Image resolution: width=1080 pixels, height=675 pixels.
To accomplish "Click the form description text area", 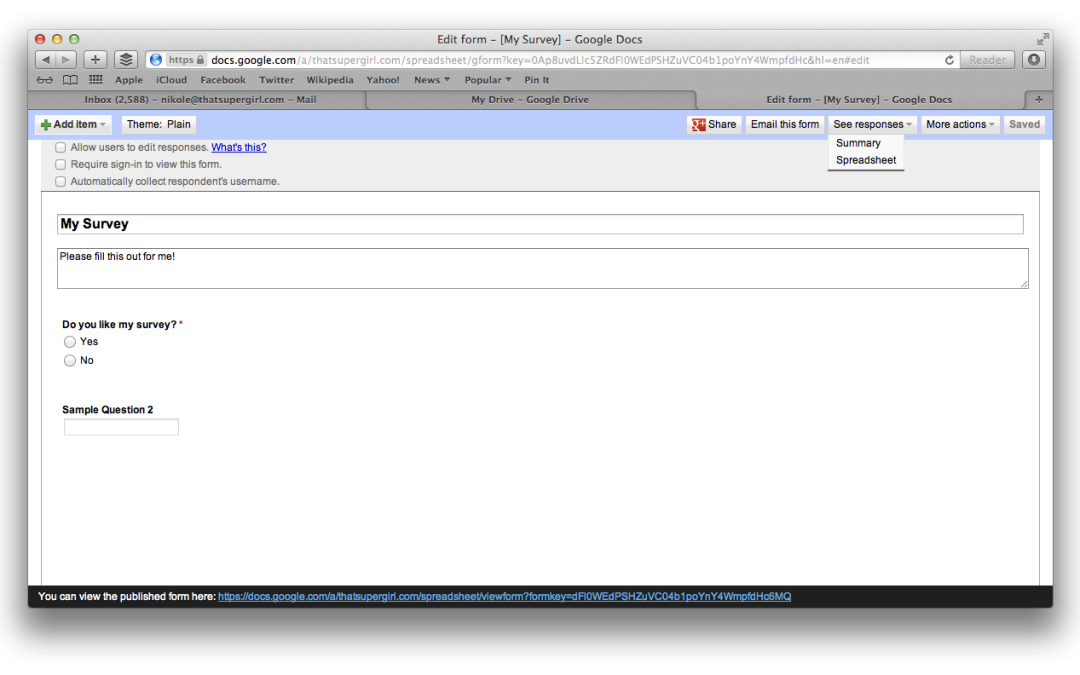I will click(x=543, y=269).
